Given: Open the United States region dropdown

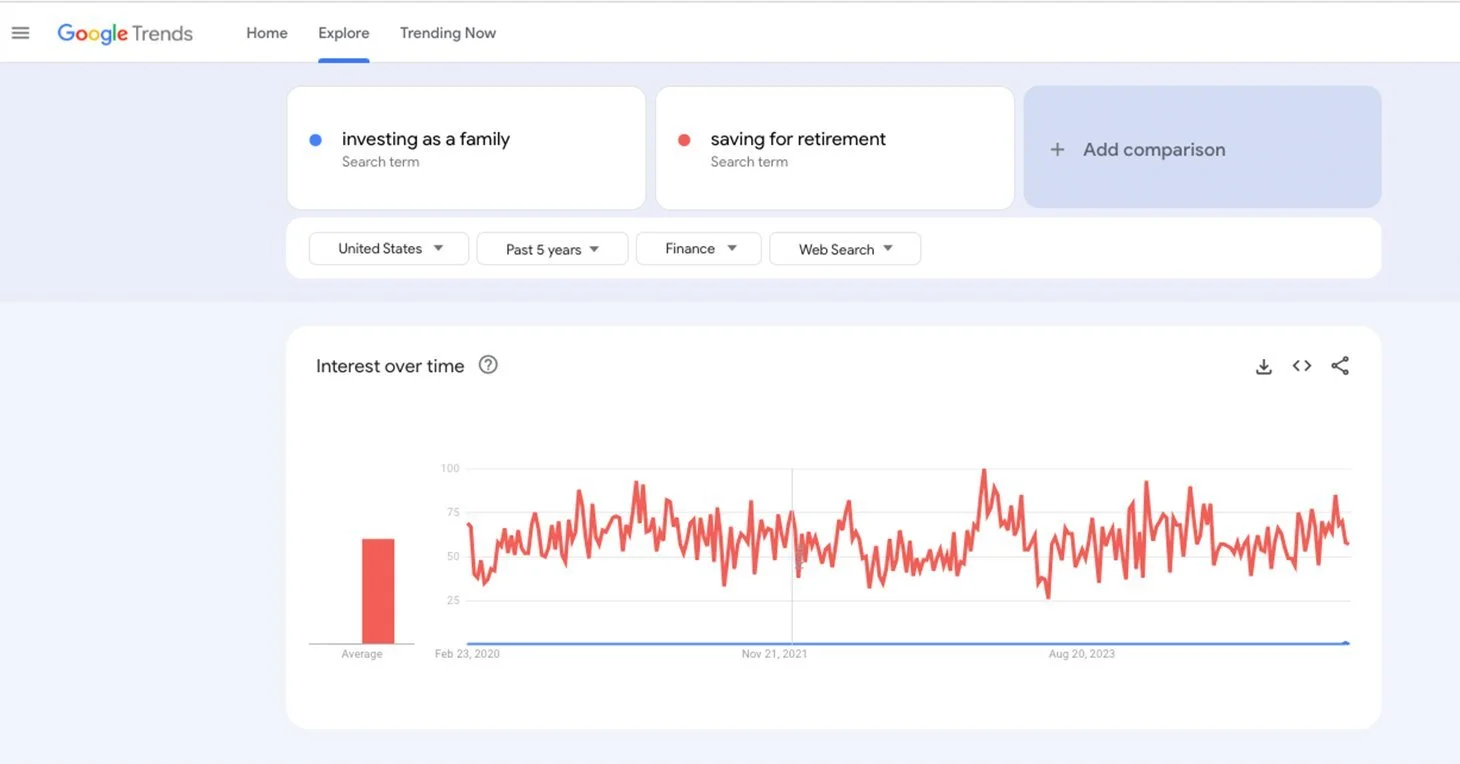Looking at the screenshot, I should click(388, 248).
